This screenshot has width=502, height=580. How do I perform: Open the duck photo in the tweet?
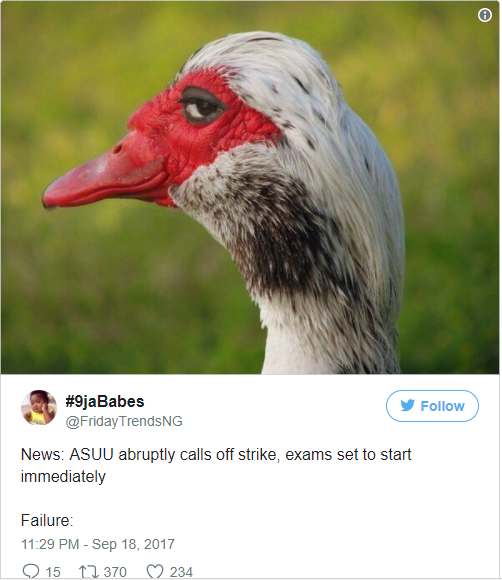[x=250, y=187]
